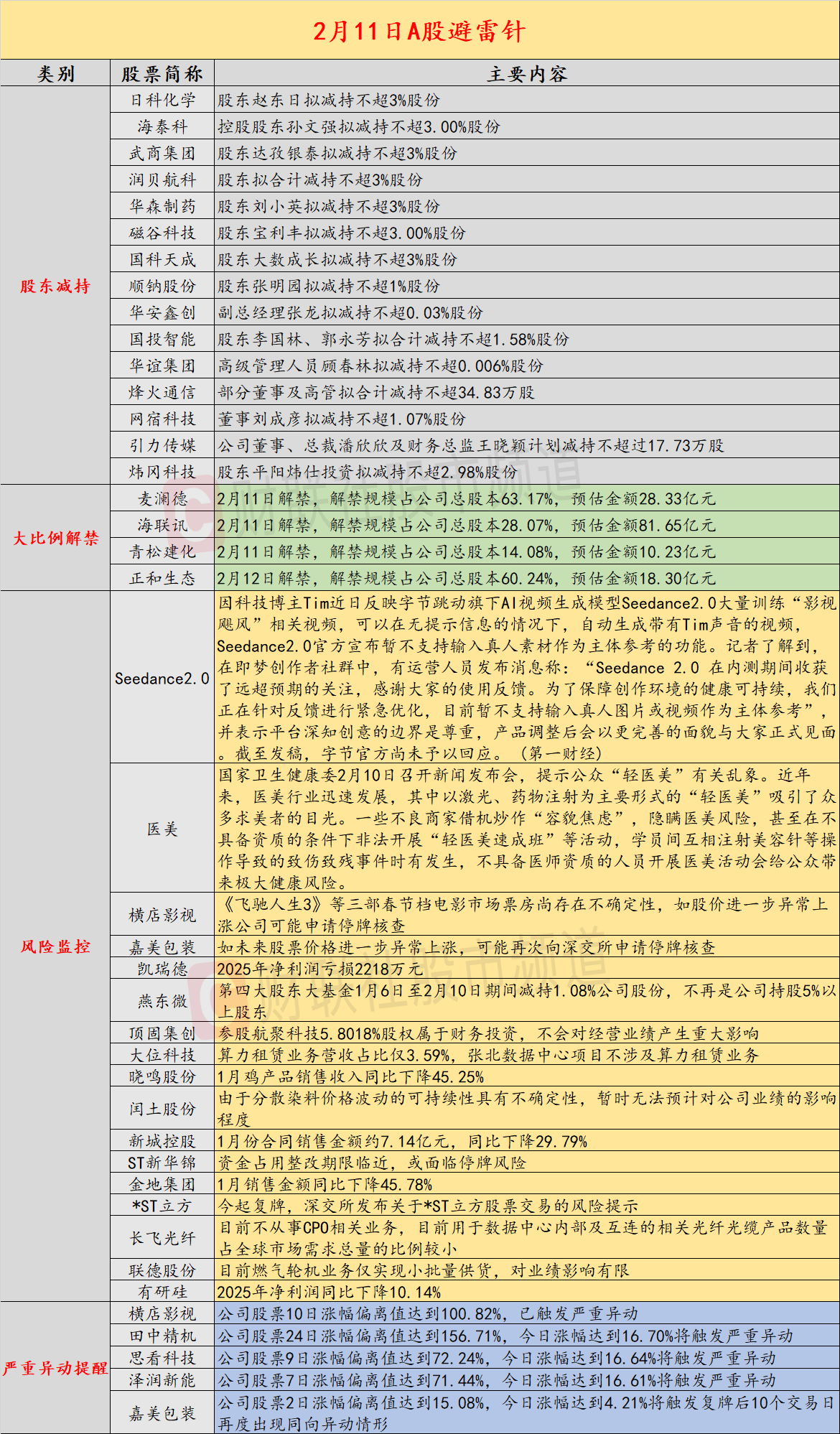This screenshot has width=840, height=1434.
Task: Select the "股票简称" column header
Action: tap(162, 74)
